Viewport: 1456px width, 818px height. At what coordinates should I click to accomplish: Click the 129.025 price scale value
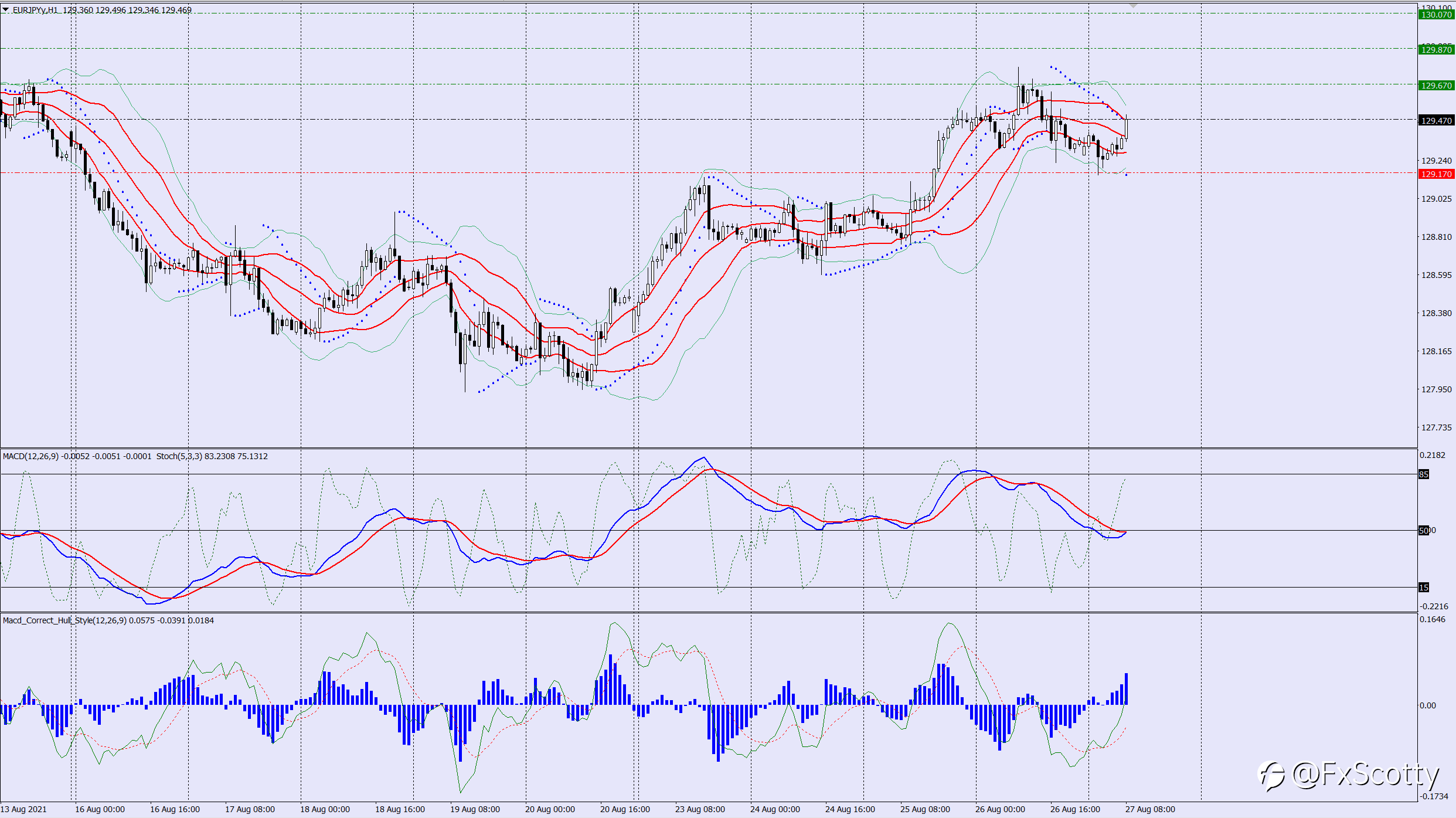coord(1436,199)
